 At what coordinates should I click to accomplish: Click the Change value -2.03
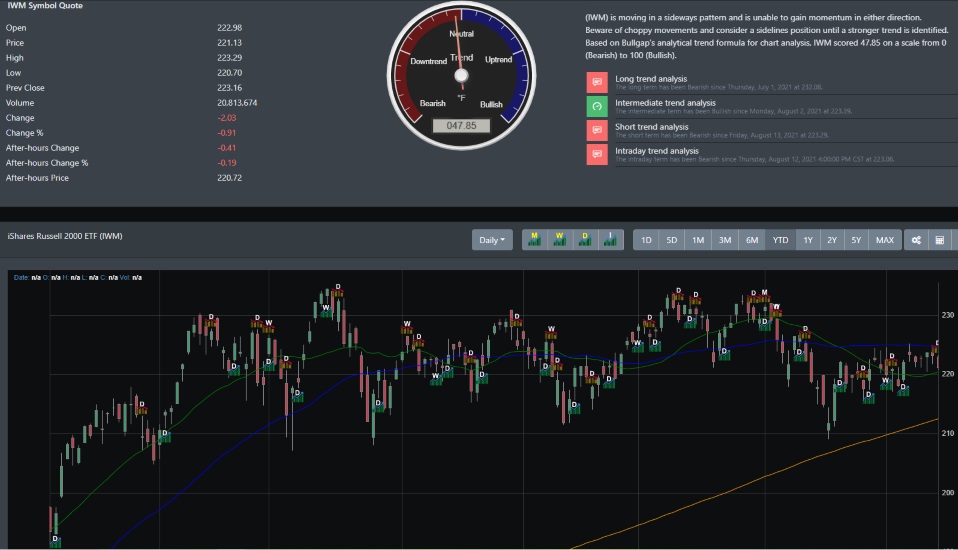(x=227, y=118)
